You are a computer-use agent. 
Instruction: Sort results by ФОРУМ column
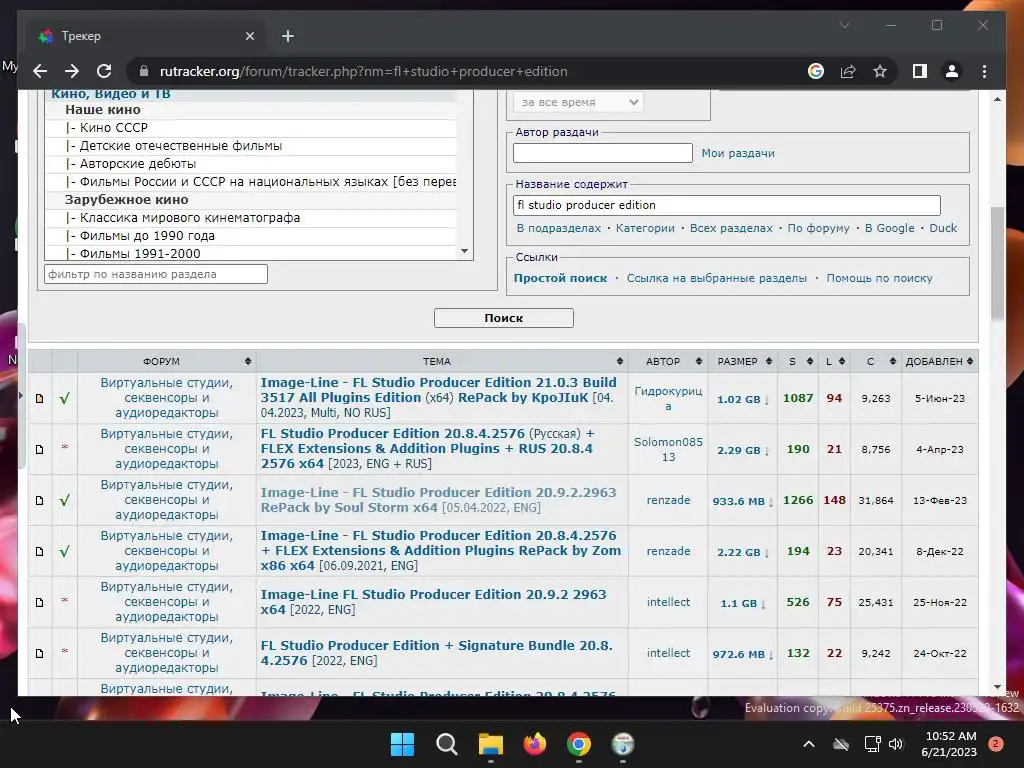[x=161, y=361]
